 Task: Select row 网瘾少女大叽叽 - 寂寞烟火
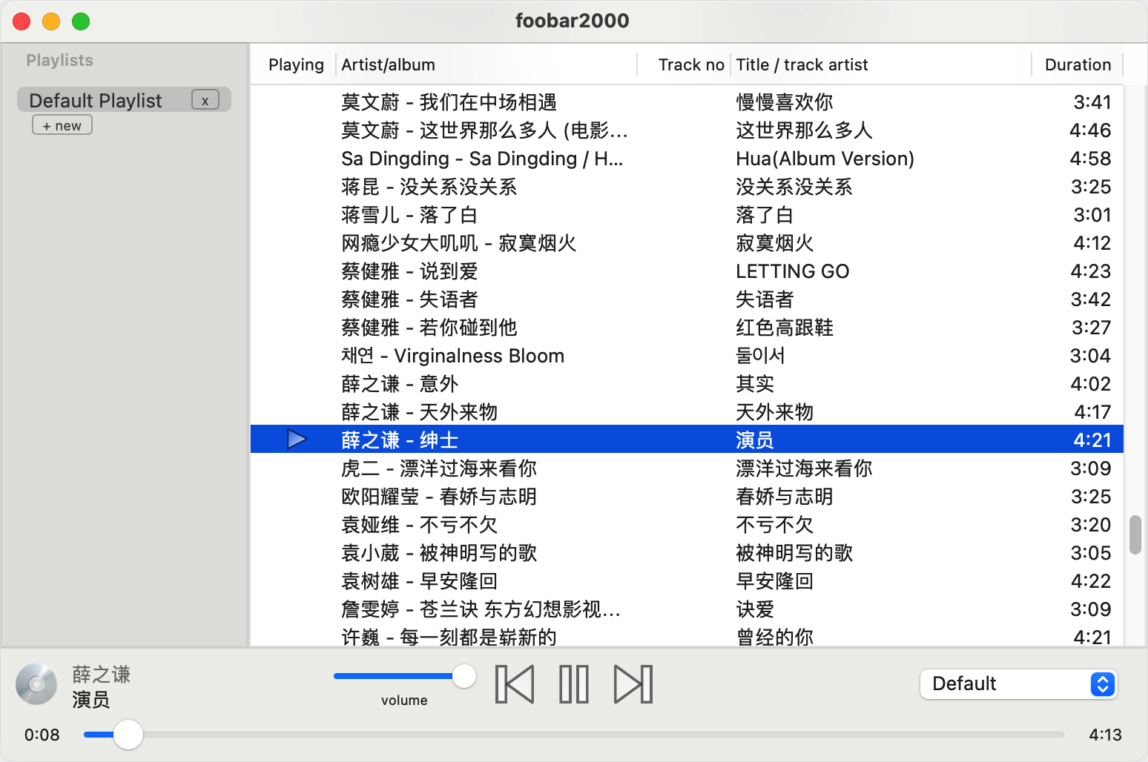(x=687, y=243)
